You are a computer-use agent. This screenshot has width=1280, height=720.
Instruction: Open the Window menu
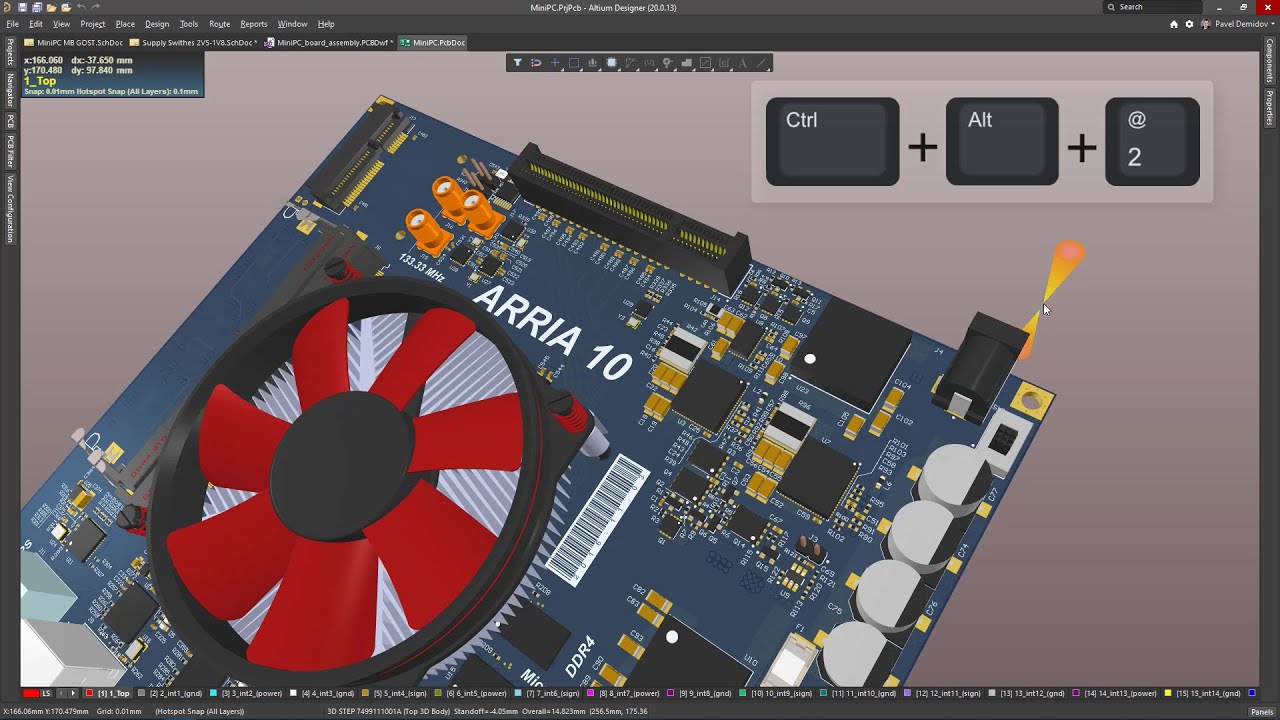click(x=292, y=24)
